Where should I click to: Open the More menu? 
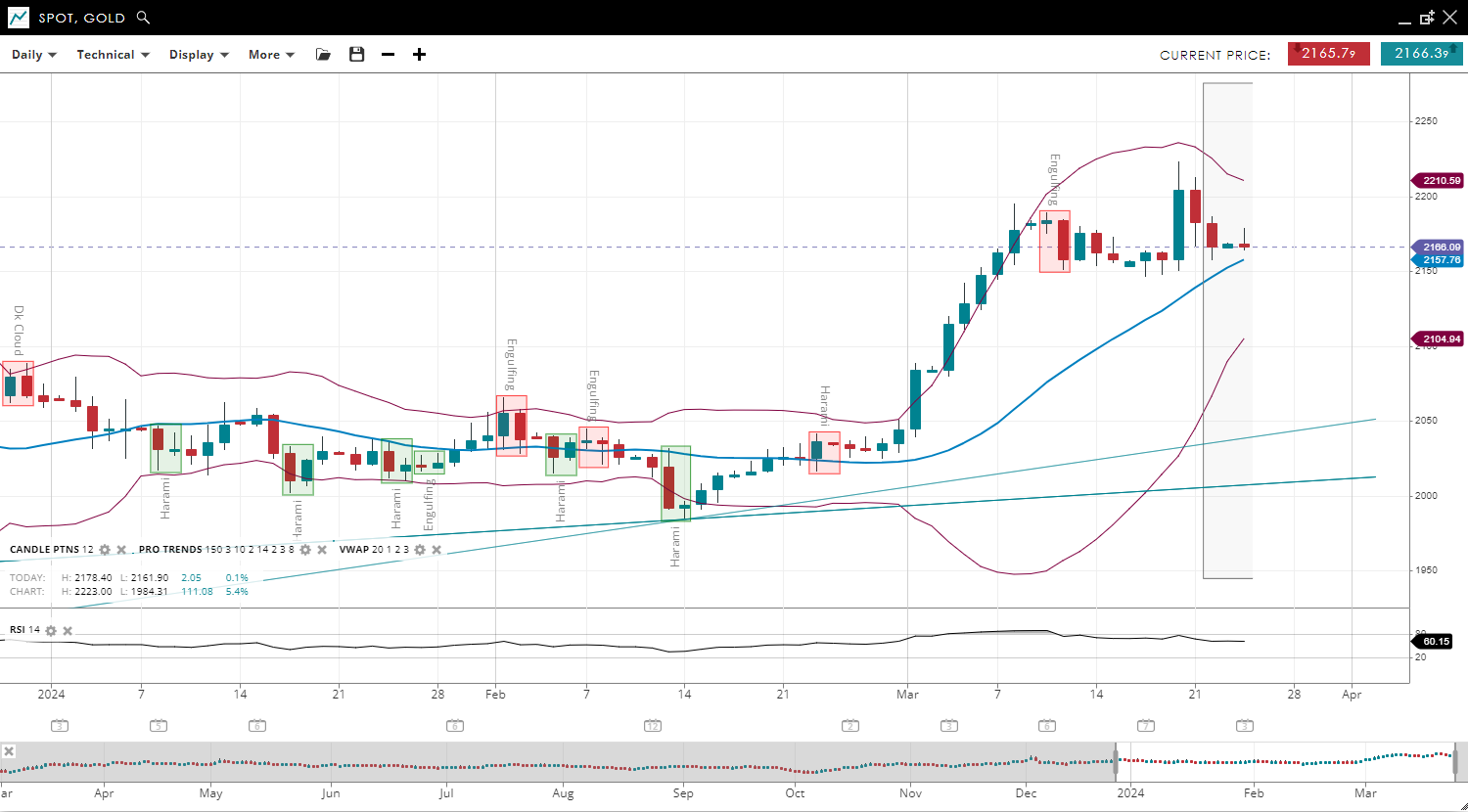coord(271,55)
